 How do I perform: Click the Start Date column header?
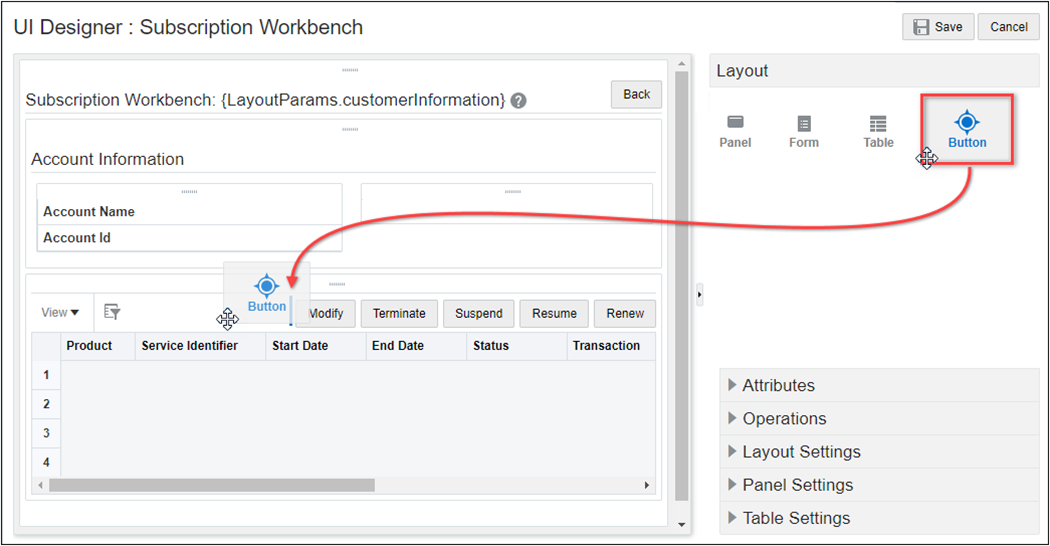pos(315,346)
